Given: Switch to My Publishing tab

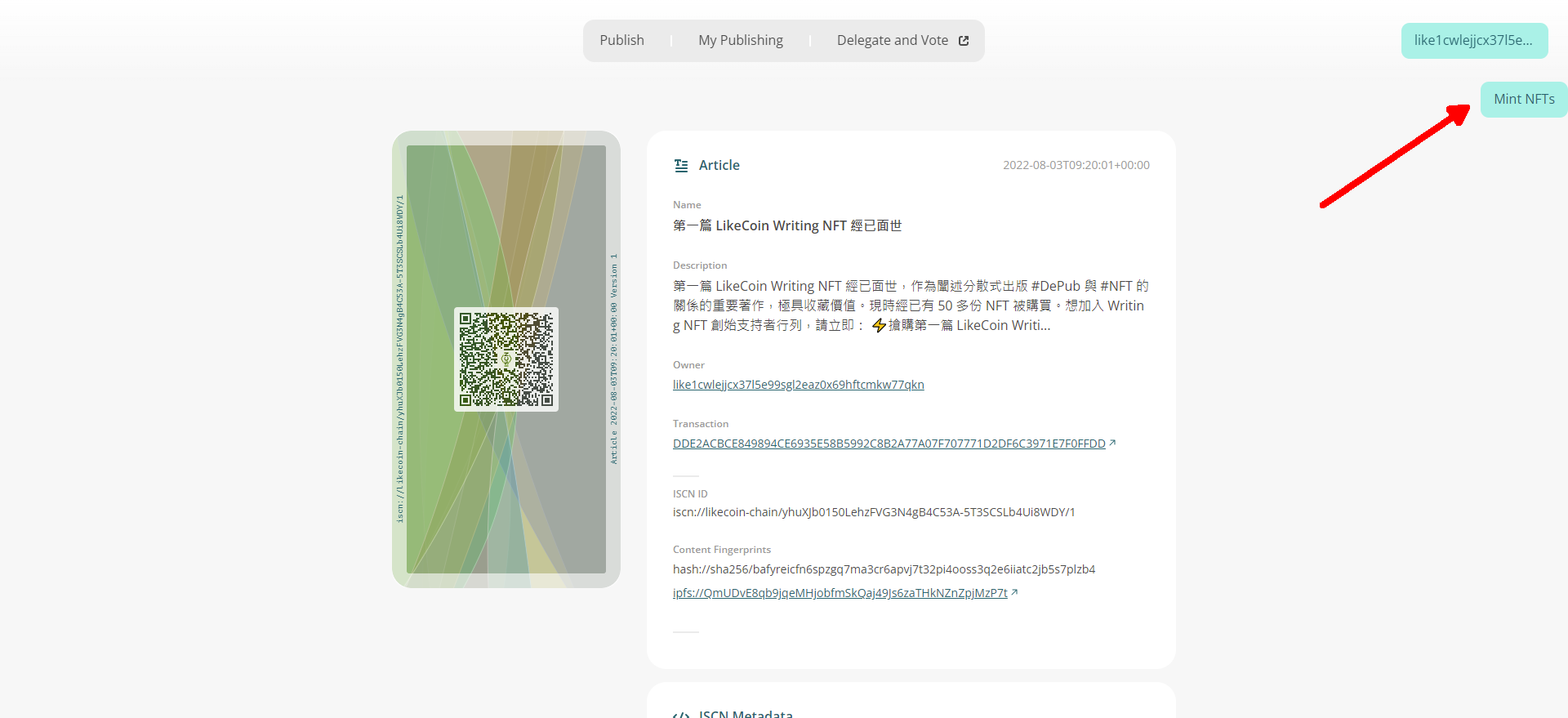Looking at the screenshot, I should [x=740, y=40].
